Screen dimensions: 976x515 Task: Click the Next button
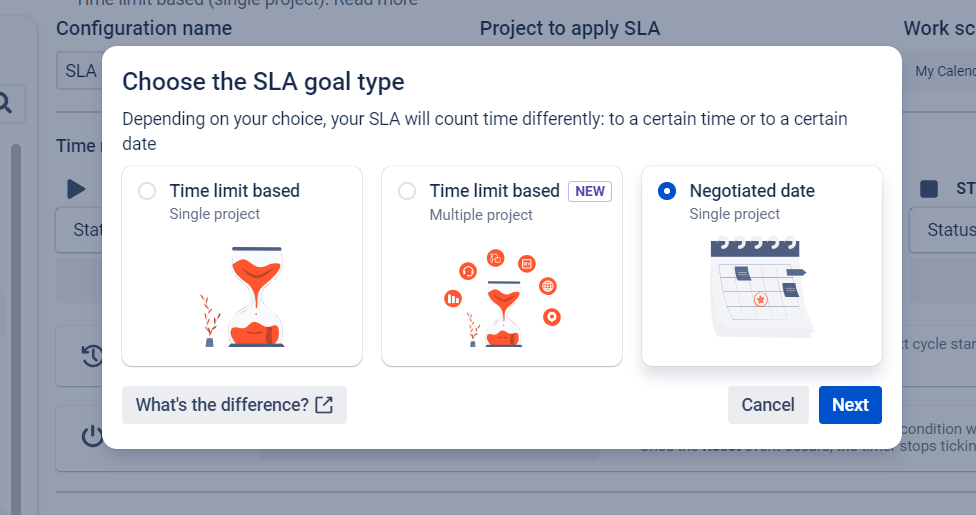[850, 405]
